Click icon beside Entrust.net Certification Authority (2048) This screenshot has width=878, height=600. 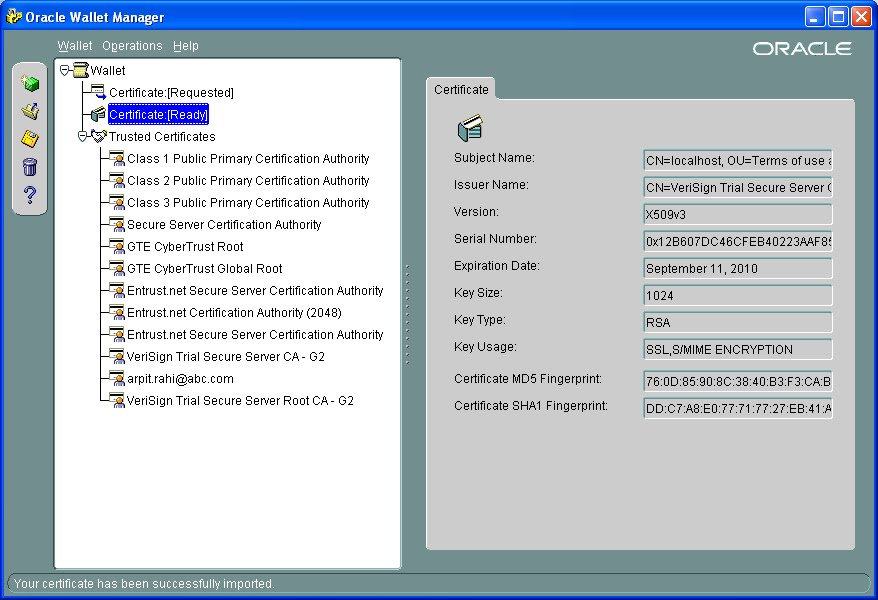point(117,312)
